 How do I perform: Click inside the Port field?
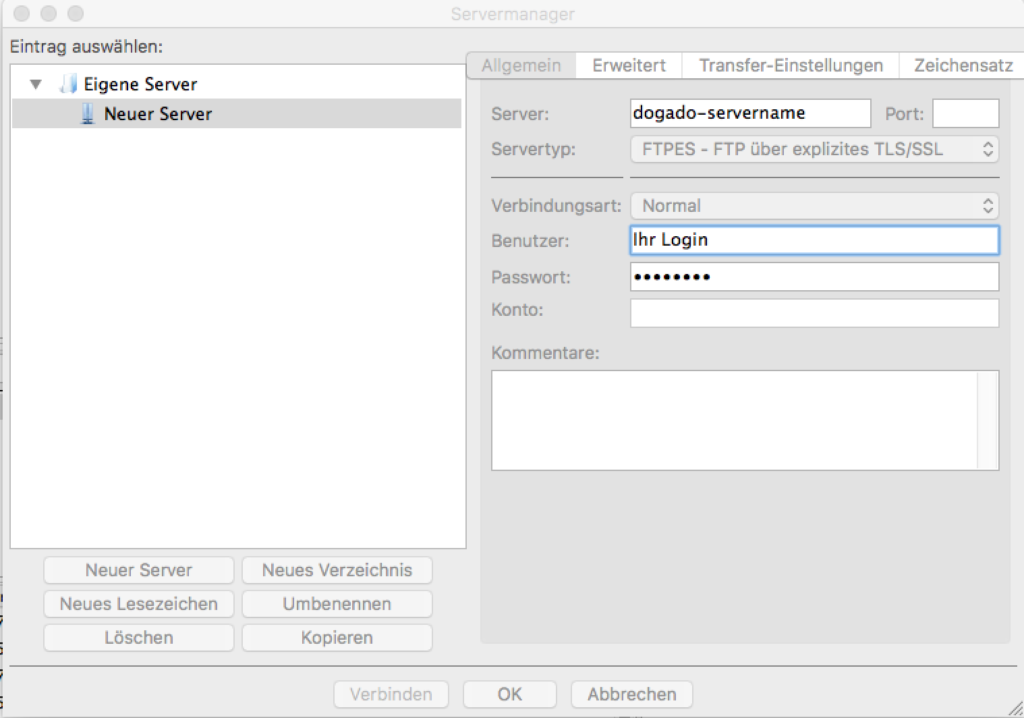pyautogui.click(x=965, y=113)
